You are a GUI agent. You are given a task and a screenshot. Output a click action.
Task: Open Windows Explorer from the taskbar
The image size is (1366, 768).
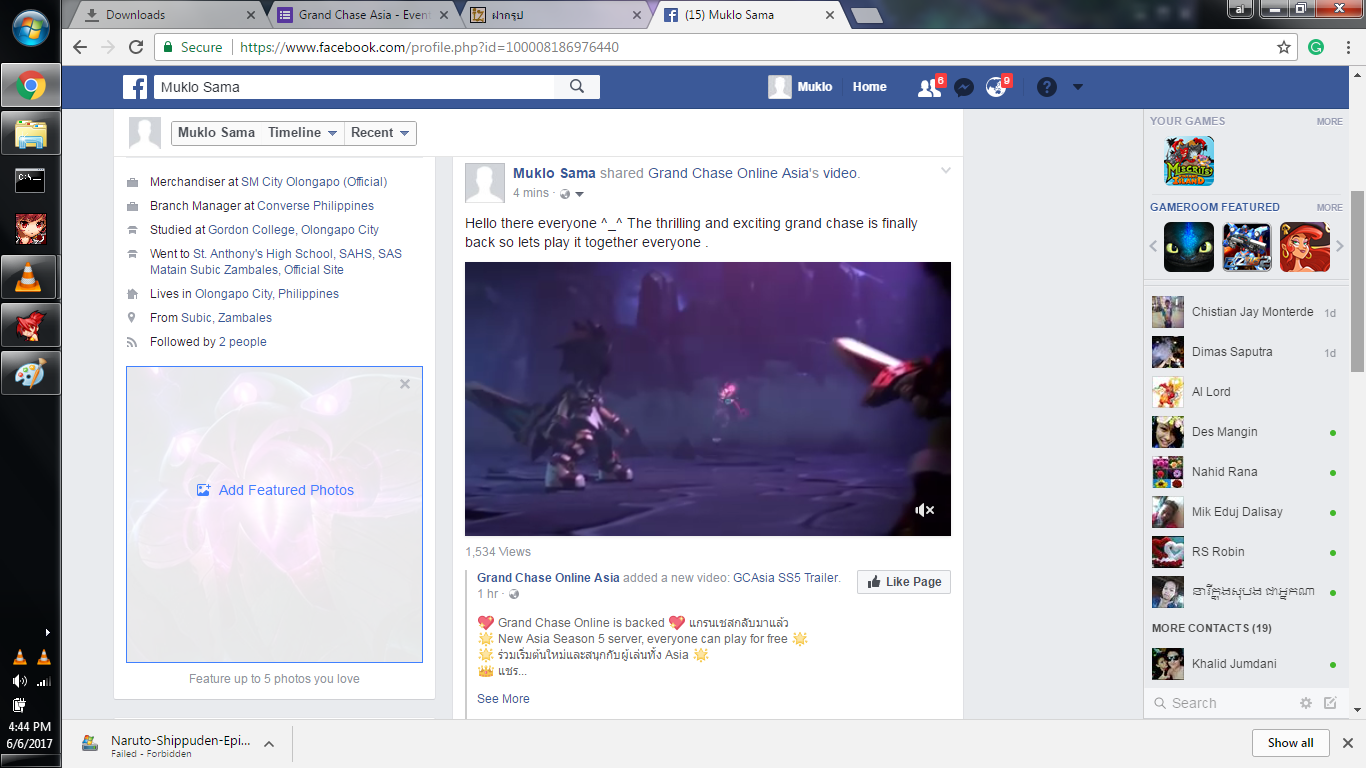tap(30, 132)
